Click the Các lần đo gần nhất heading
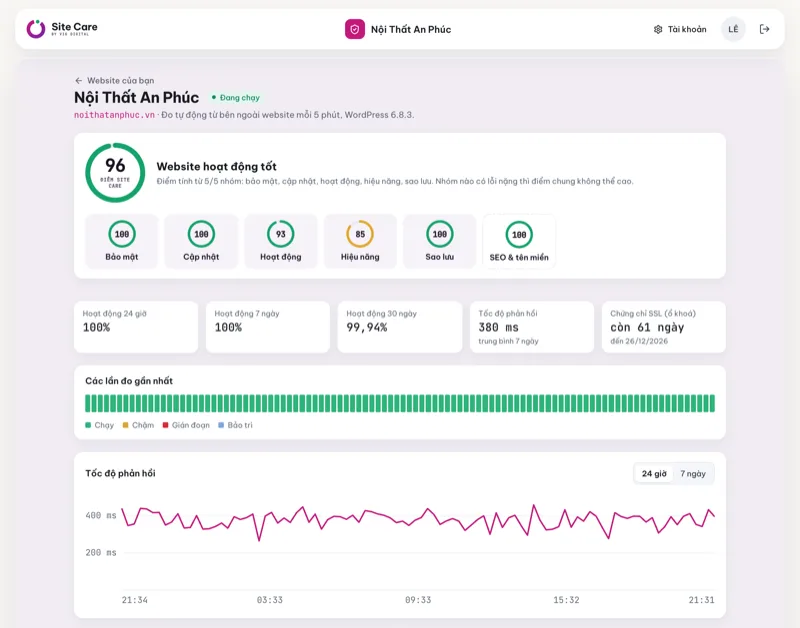Screen dimensions: 800x628 click(129, 381)
